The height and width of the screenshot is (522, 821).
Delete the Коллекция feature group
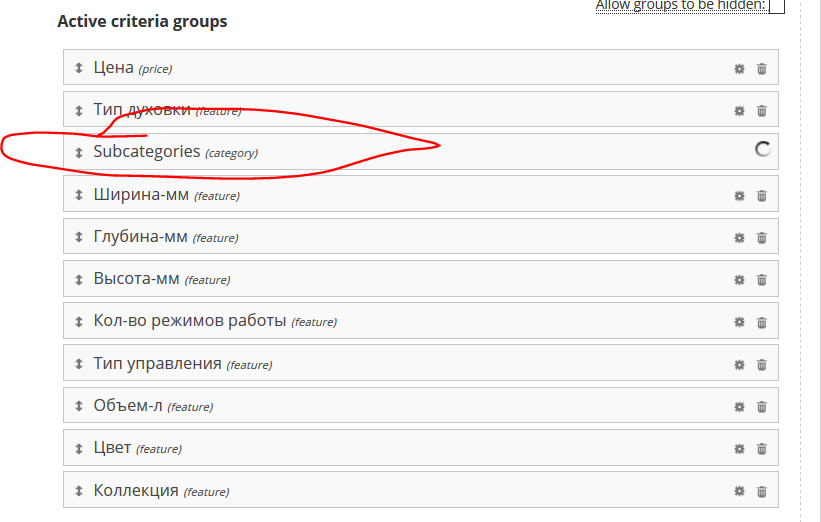[x=762, y=491]
